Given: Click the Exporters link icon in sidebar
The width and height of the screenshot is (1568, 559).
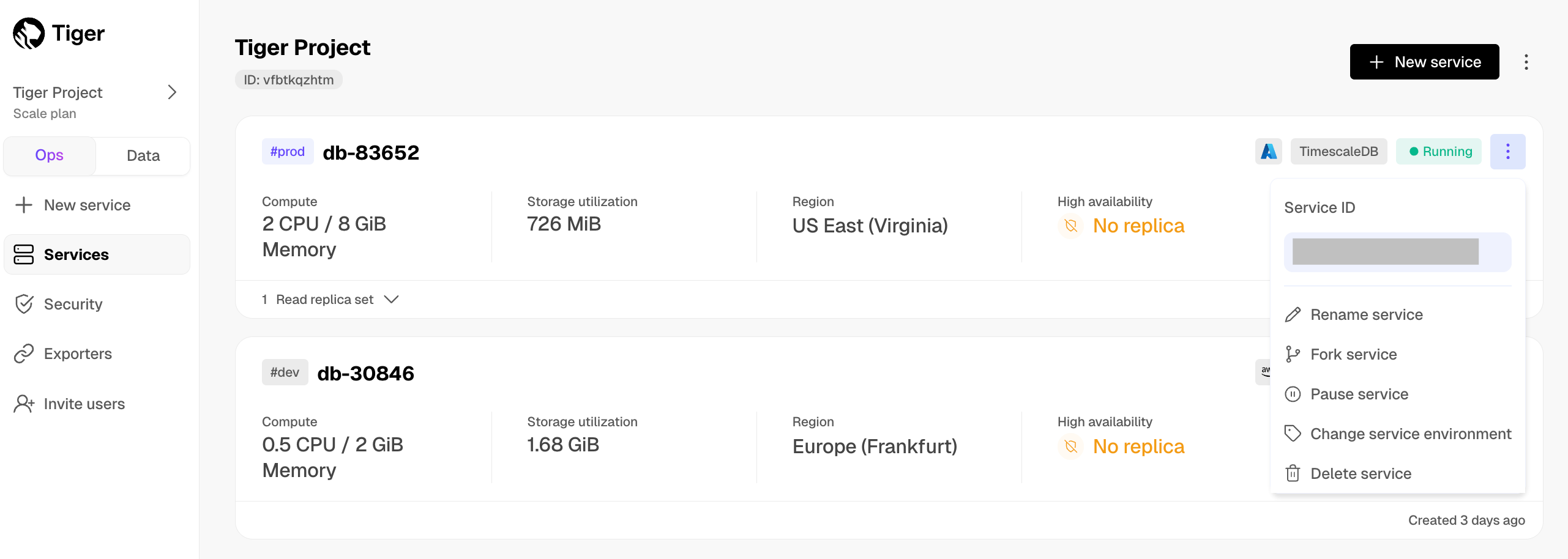Looking at the screenshot, I should coord(24,354).
